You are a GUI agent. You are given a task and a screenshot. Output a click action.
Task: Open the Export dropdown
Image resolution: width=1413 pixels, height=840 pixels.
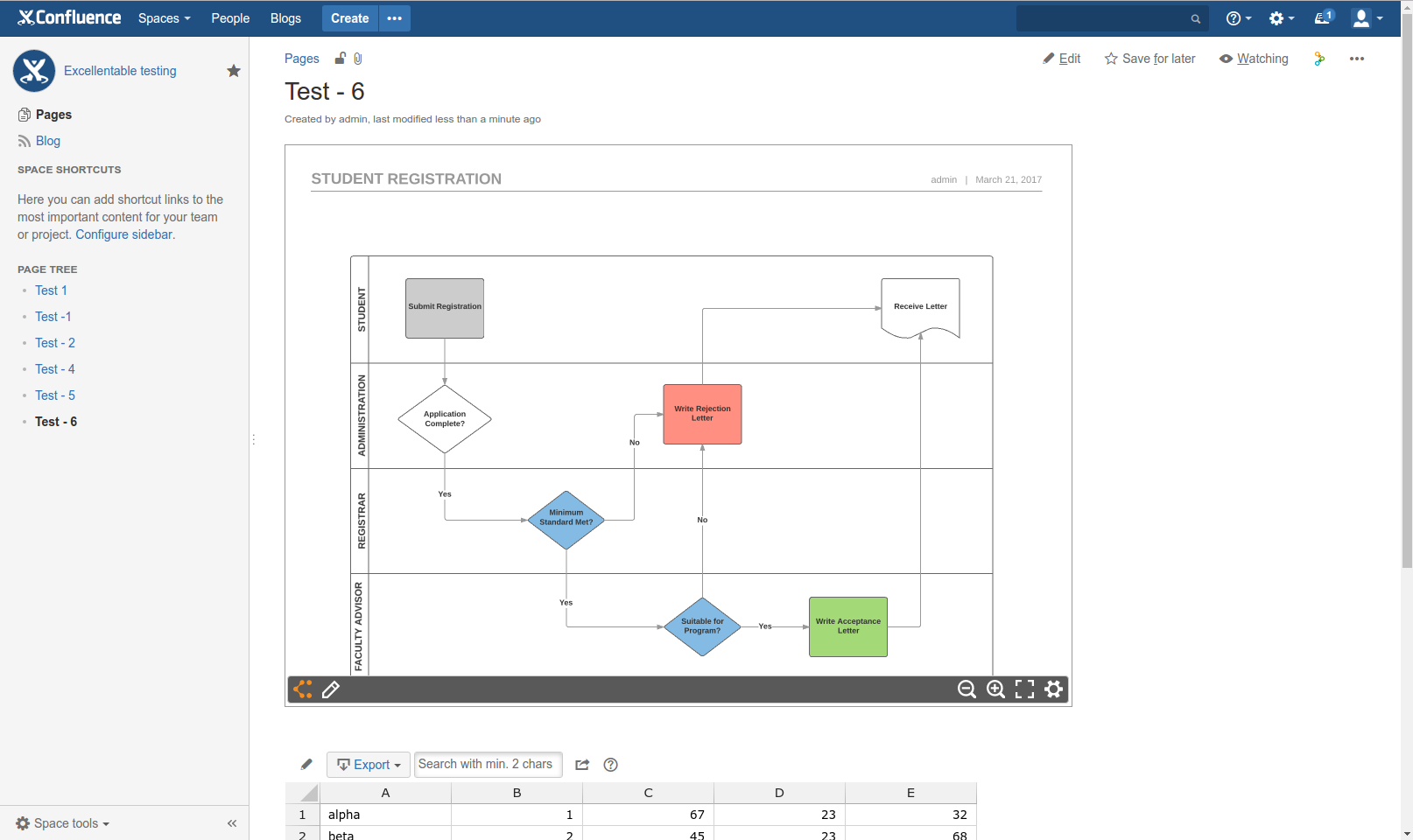tap(368, 764)
